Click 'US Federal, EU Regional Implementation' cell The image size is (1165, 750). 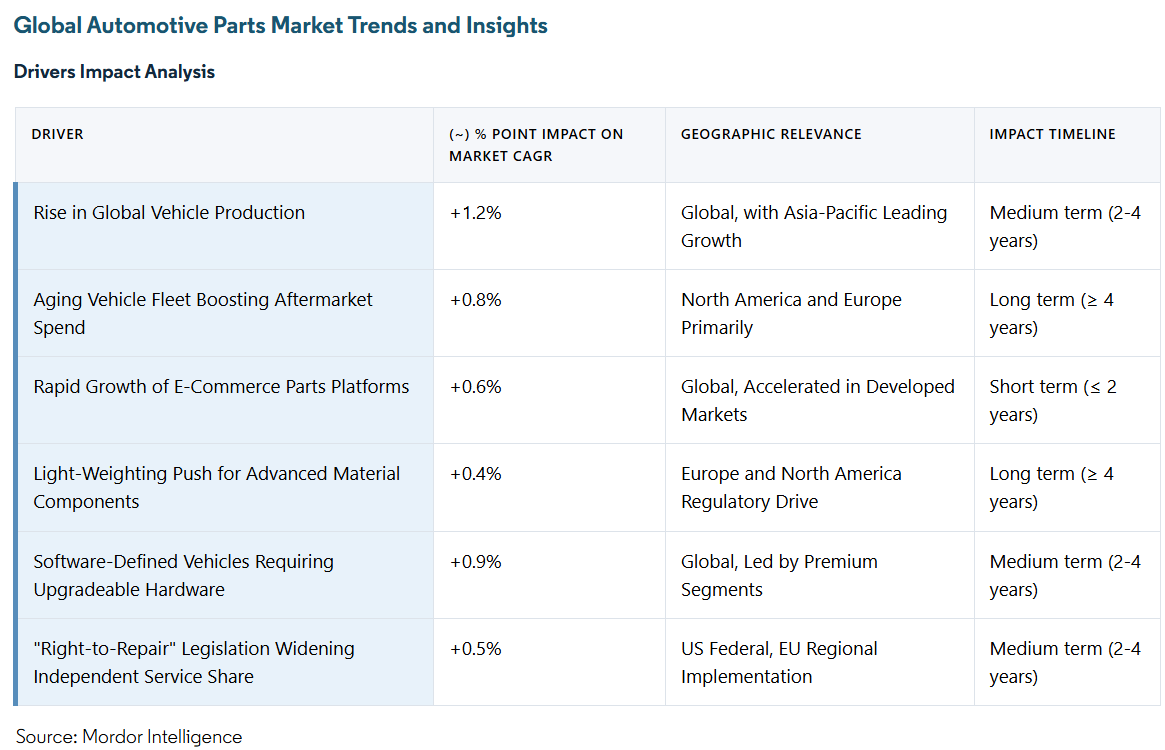point(779,662)
